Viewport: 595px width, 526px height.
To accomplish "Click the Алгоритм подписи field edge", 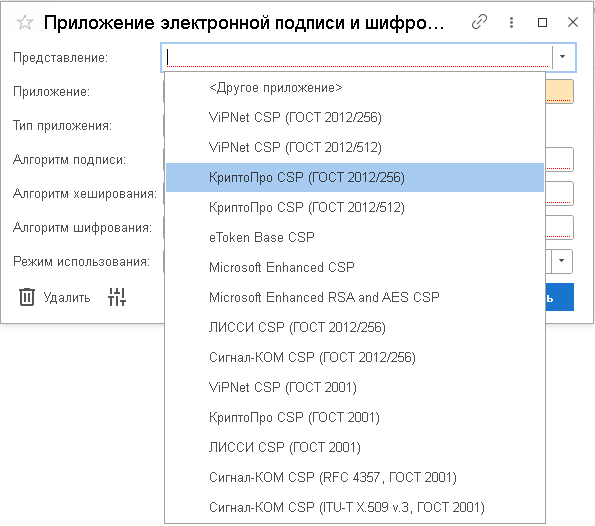I will pyautogui.click(x=559, y=159).
